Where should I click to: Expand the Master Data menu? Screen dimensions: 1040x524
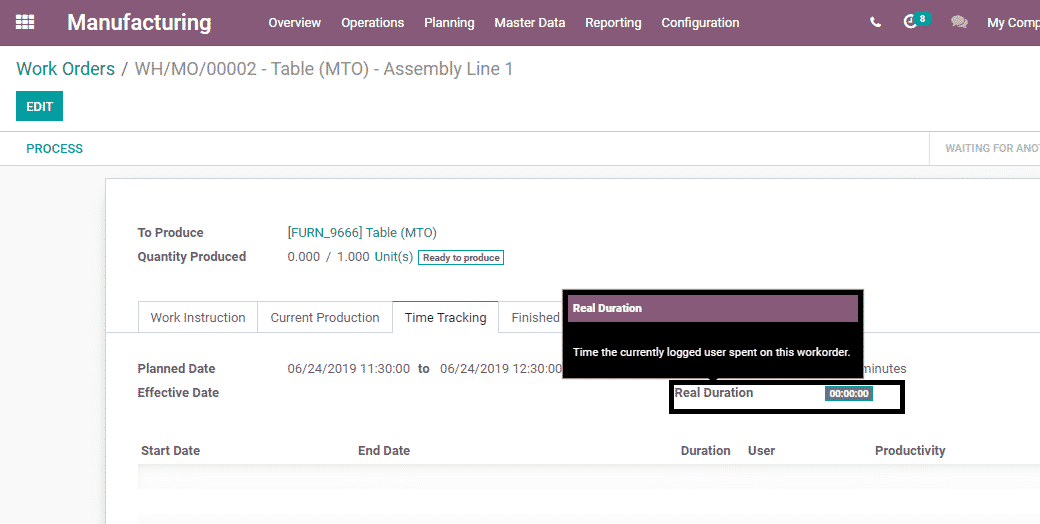pos(529,22)
